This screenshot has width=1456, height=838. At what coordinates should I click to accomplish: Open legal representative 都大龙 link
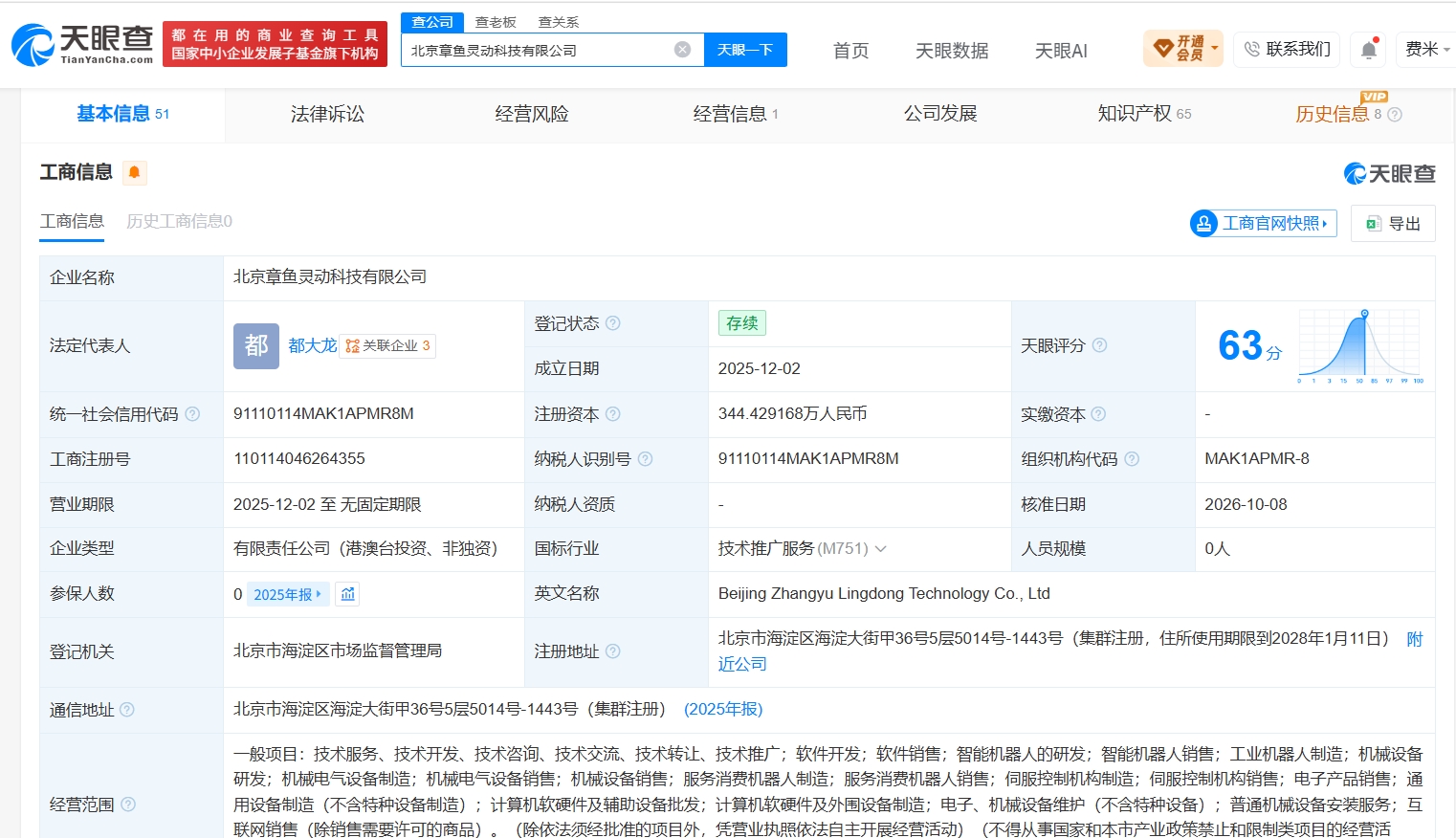point(313,345)
